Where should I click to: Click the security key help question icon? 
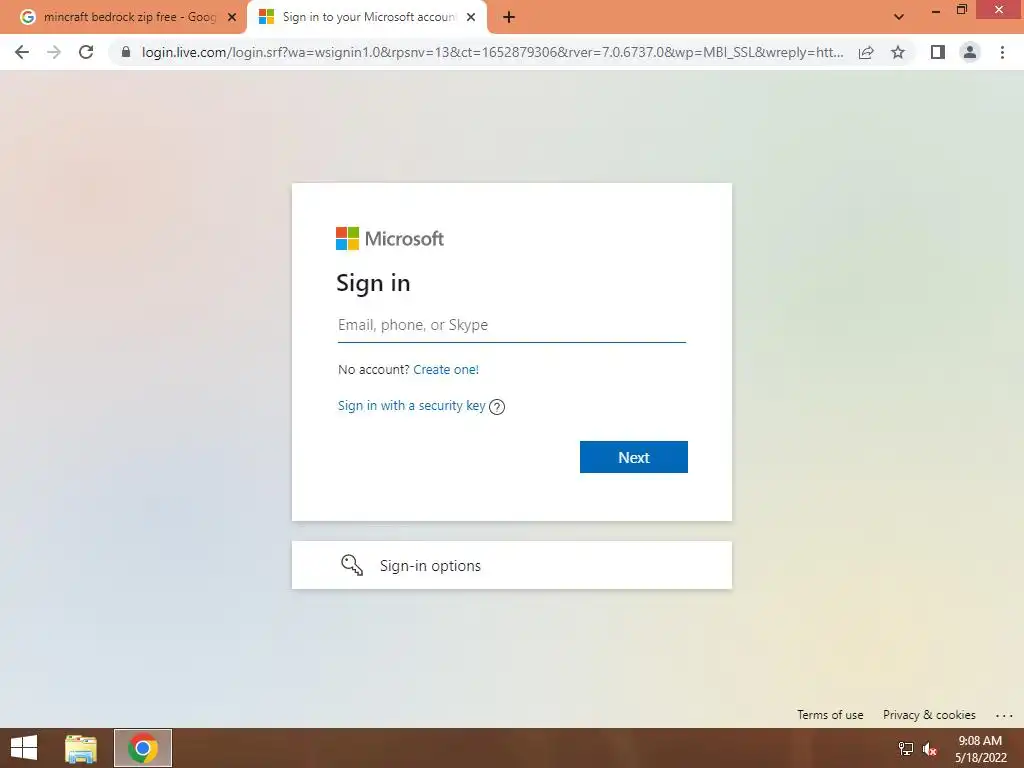click(x=497, y=407)
